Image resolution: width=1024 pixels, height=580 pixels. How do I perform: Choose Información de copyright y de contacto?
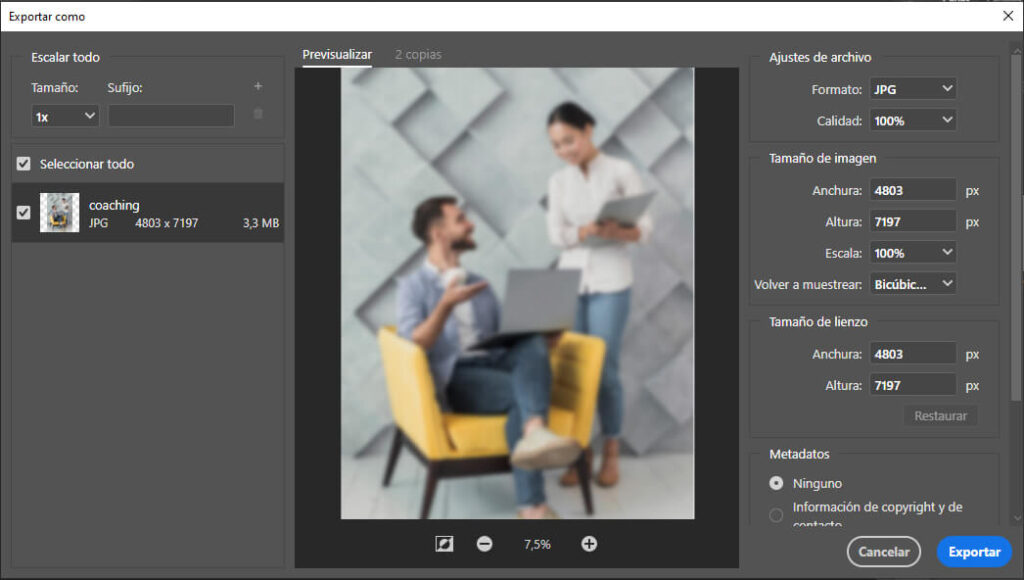coord(775,515)
